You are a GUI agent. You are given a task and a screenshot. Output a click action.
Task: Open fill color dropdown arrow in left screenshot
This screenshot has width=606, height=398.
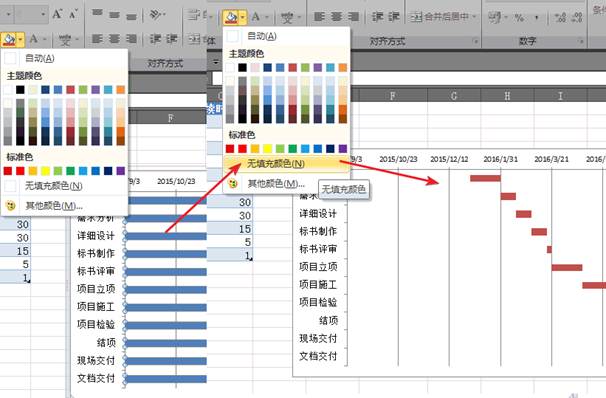point(20,39)
